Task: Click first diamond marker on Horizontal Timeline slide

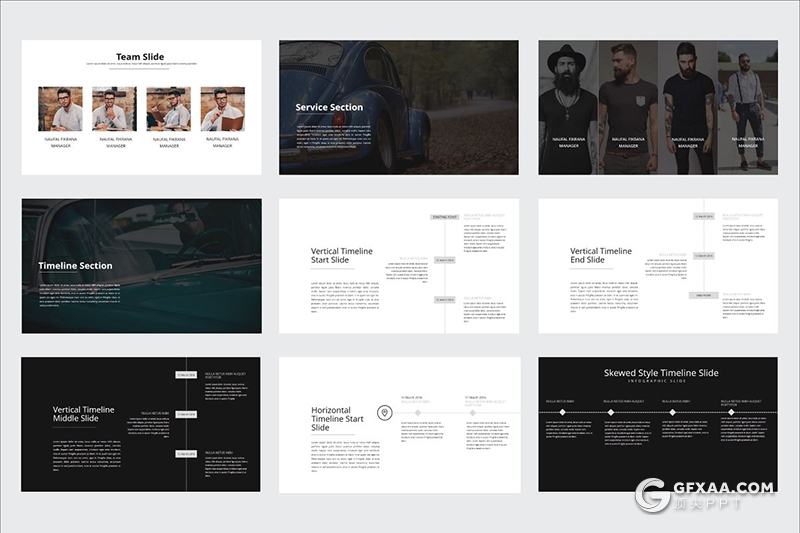Action: pyautogui.click(x=420, y=412)
